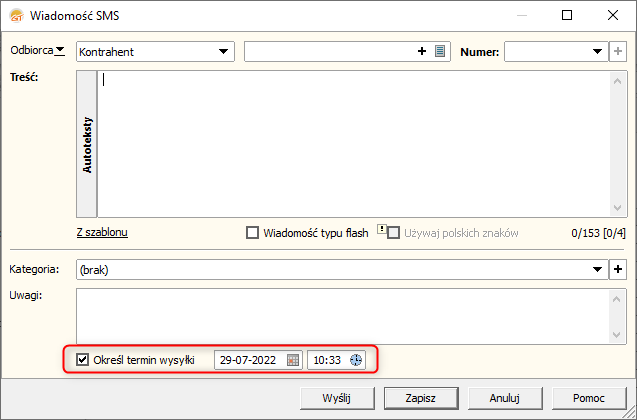Click the info icon next to Używaj polskich znaków
The height and width of the screenshot is (420, 637).
coord(381,229)
